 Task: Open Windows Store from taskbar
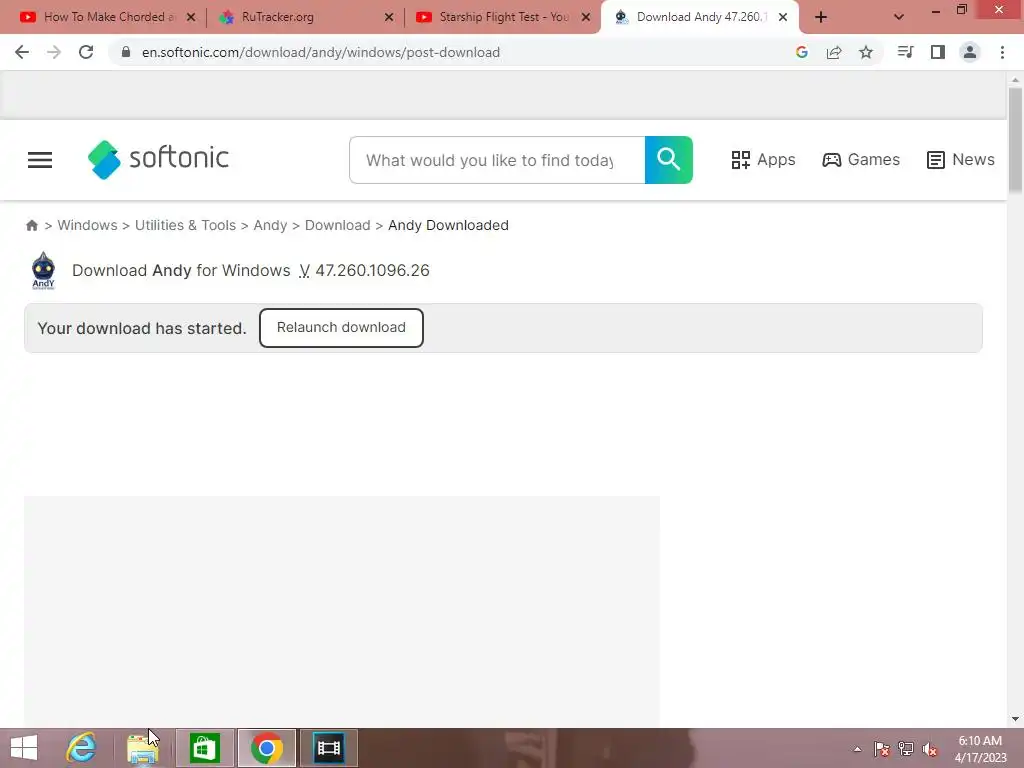(204, 748)
